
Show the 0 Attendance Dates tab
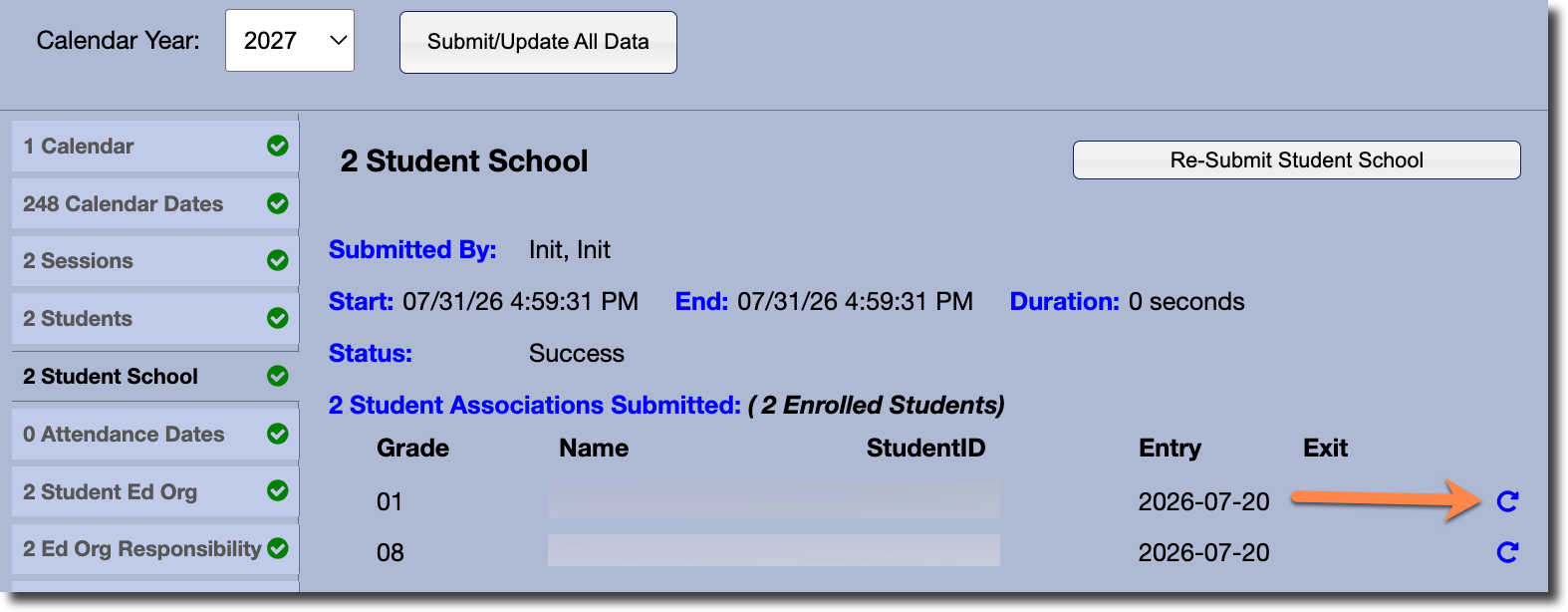155,435
